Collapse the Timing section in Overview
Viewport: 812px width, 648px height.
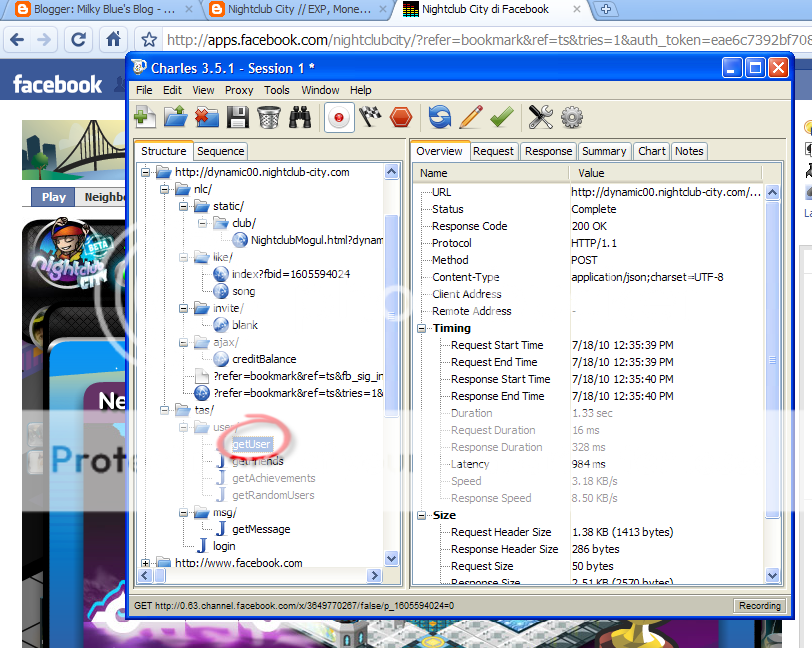tap(423, 328)
